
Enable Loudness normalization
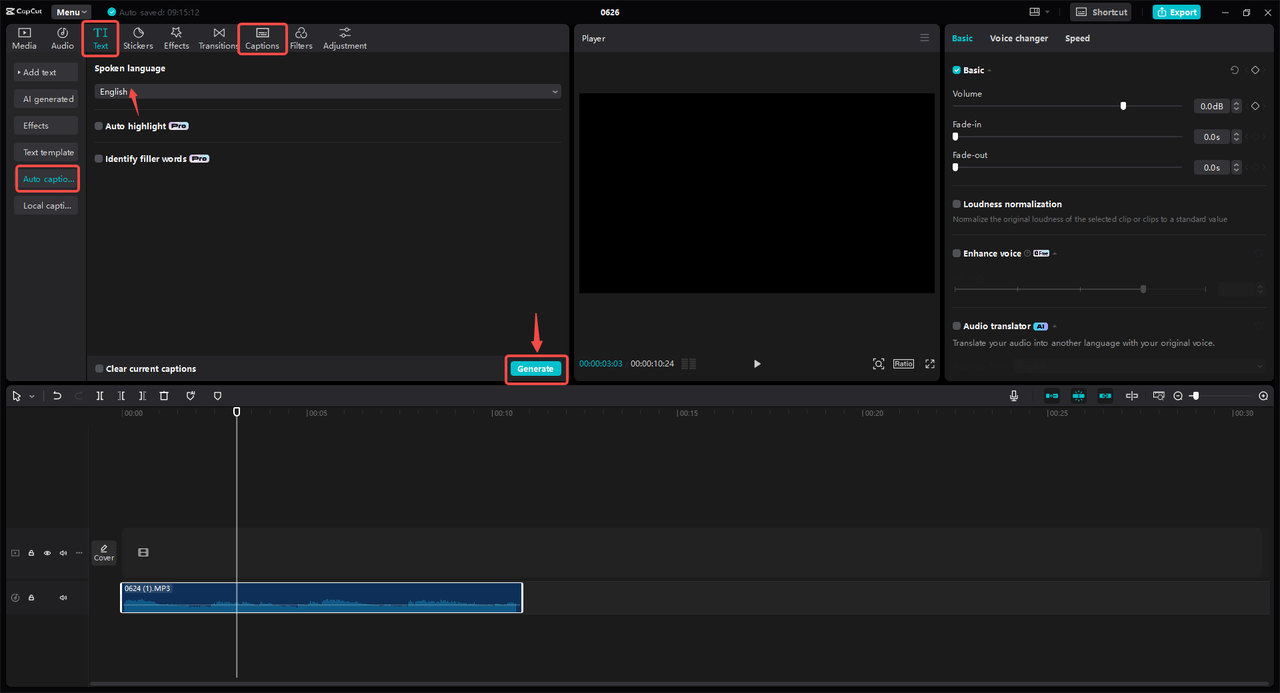point(957,204)
